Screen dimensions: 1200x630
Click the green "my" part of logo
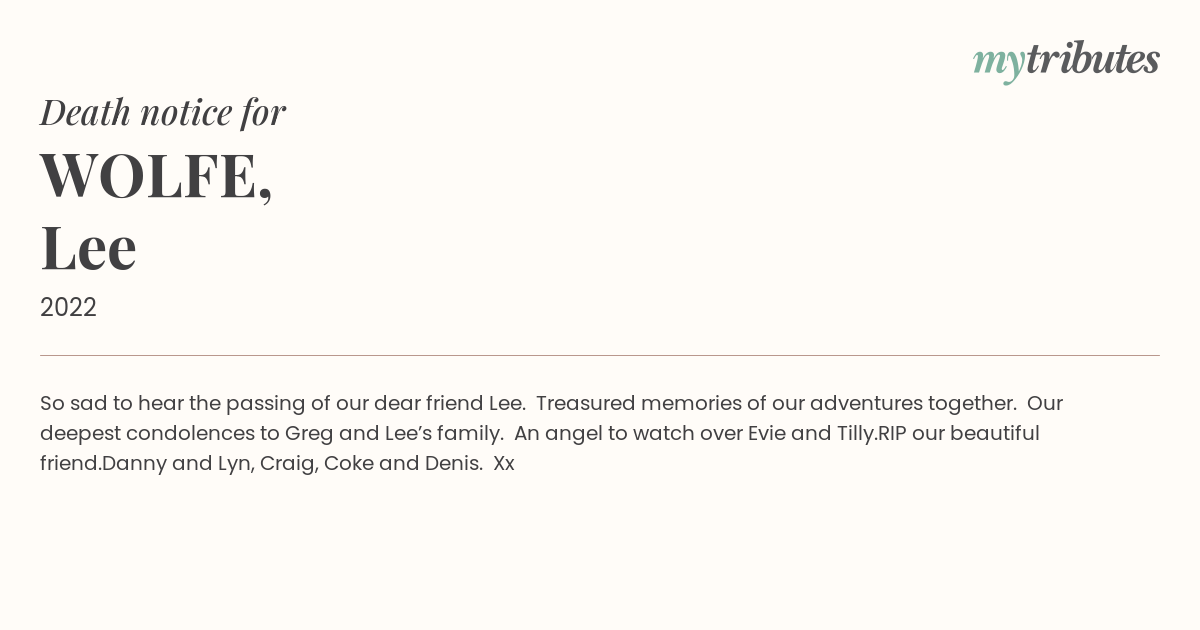999,64
